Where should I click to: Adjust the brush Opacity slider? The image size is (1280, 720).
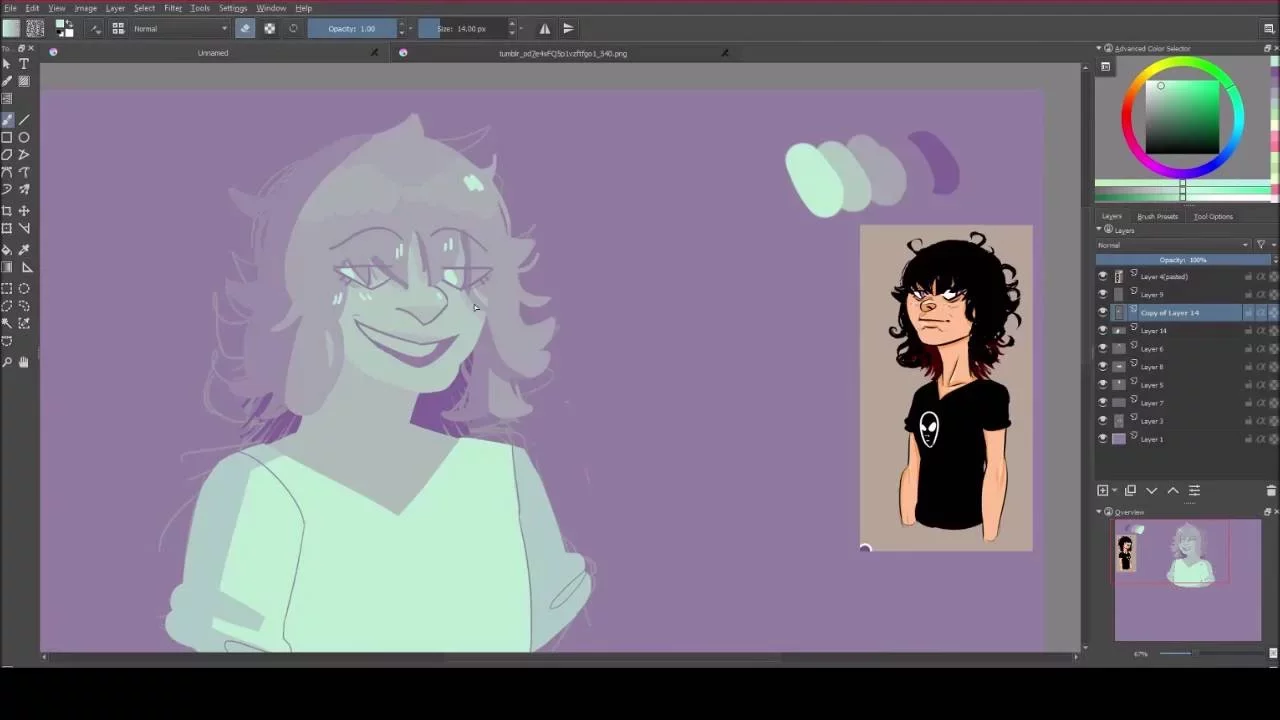click(352, 28)
